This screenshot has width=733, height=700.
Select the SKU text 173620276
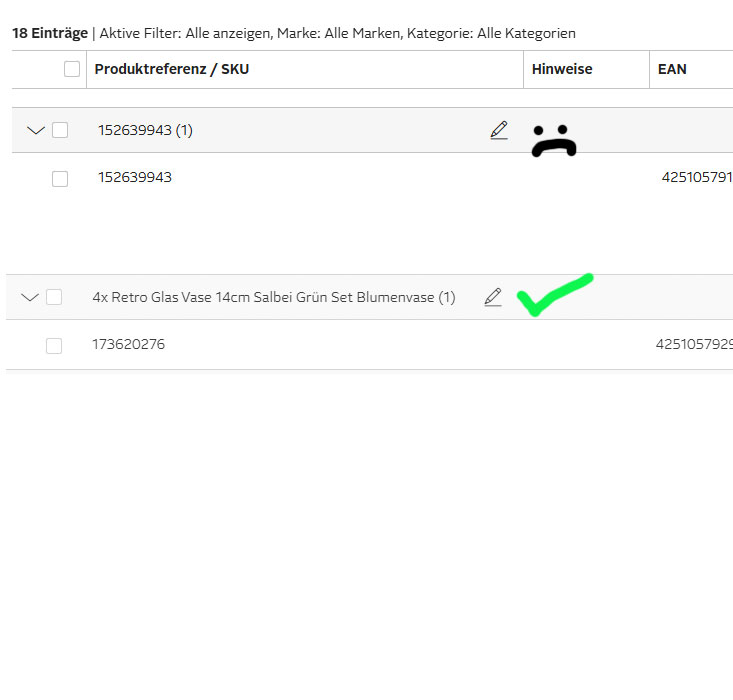128,345
